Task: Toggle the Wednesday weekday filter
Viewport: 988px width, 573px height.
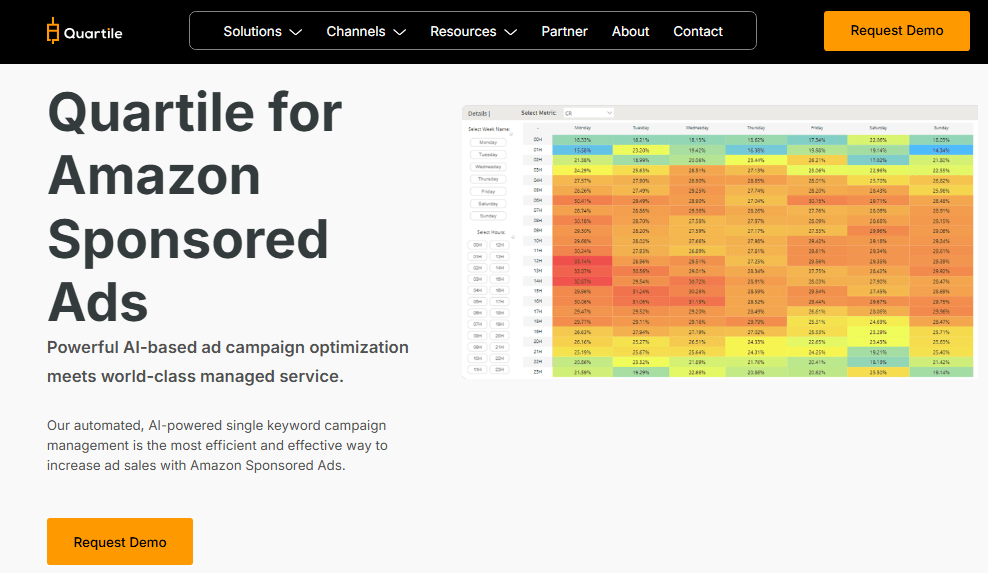Action: pyautogui.click(x=488, y=167)
